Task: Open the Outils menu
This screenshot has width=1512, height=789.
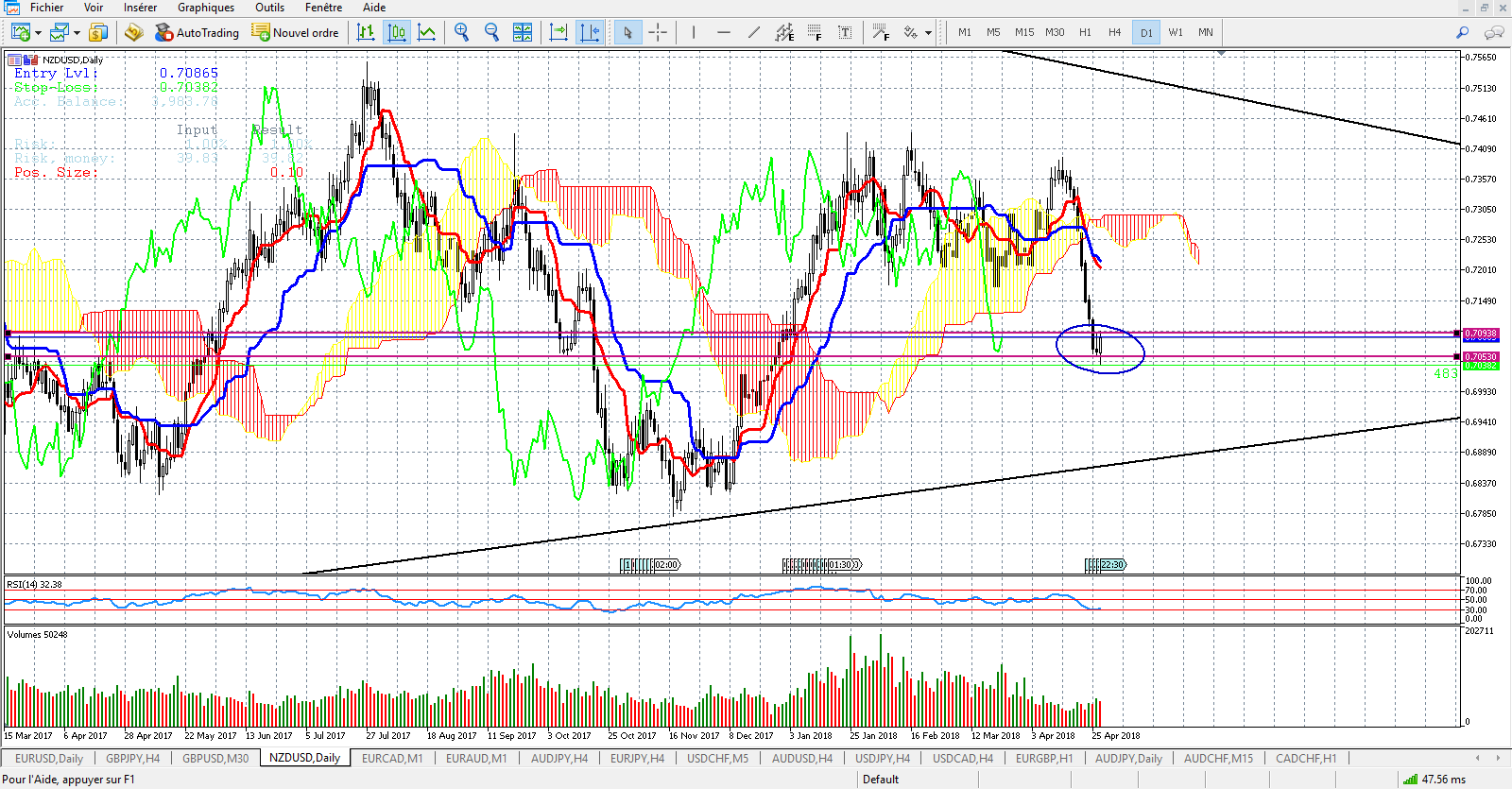Action: point(269,8)
